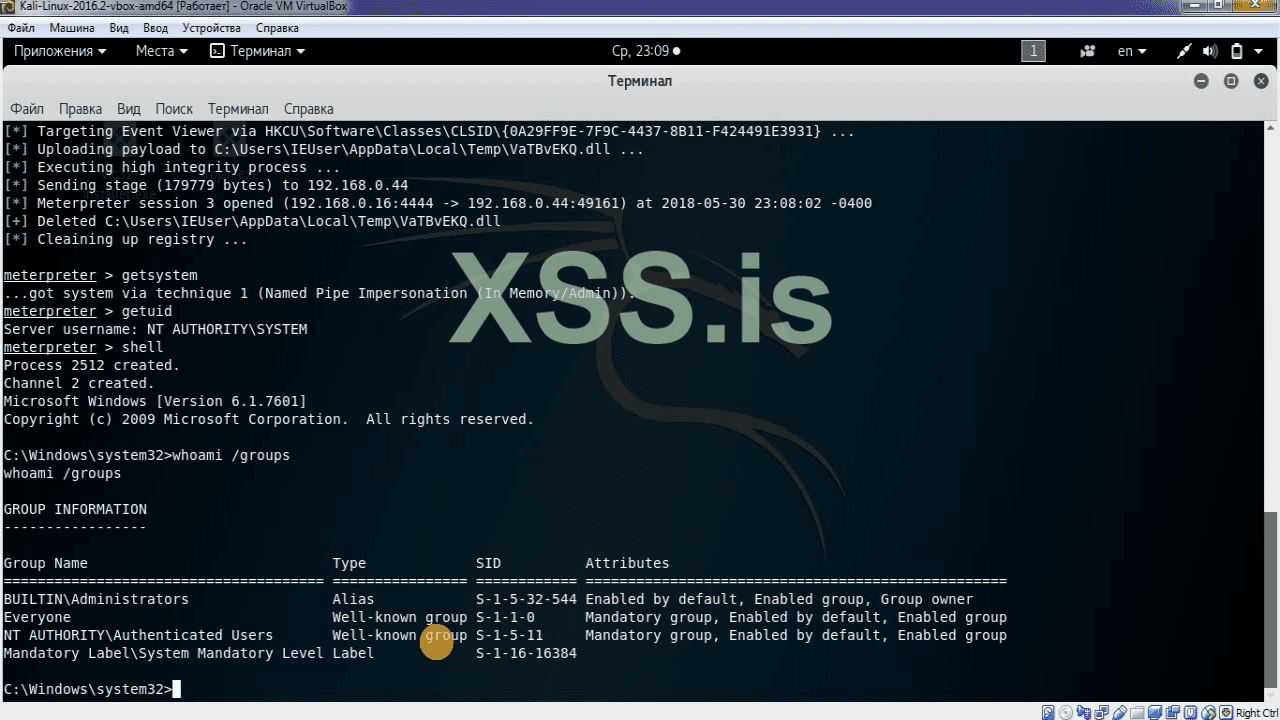
Task: Click the SID value S-1-5-32-544
Action: (526, 599)
